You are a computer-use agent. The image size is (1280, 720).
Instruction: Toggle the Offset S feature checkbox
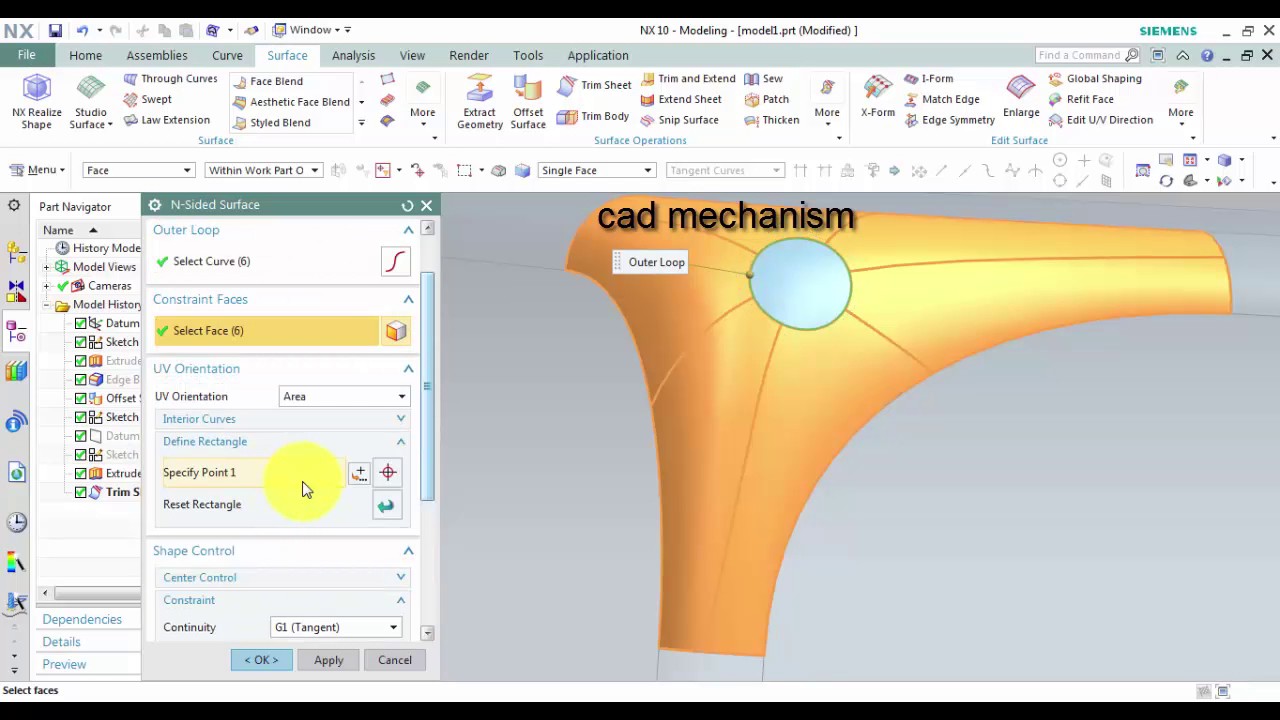coord(81,398)
